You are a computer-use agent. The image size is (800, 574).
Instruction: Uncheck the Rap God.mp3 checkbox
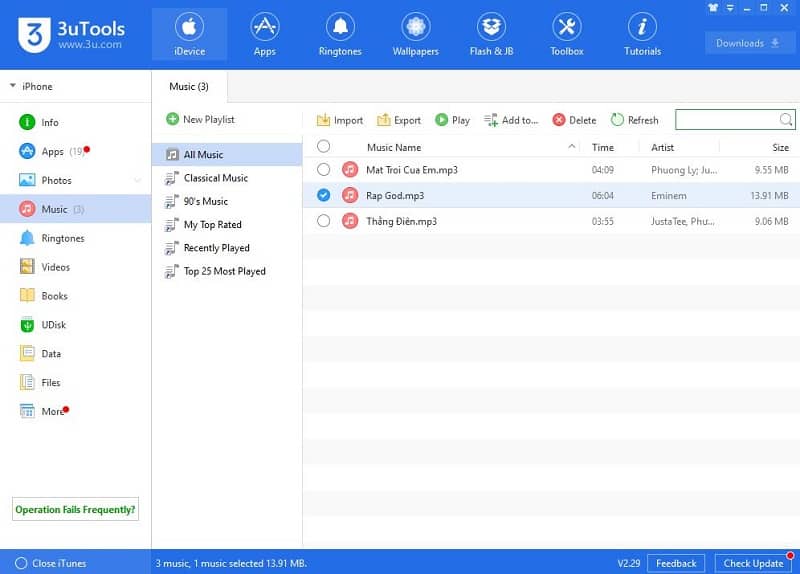click(x=323, y=195)
